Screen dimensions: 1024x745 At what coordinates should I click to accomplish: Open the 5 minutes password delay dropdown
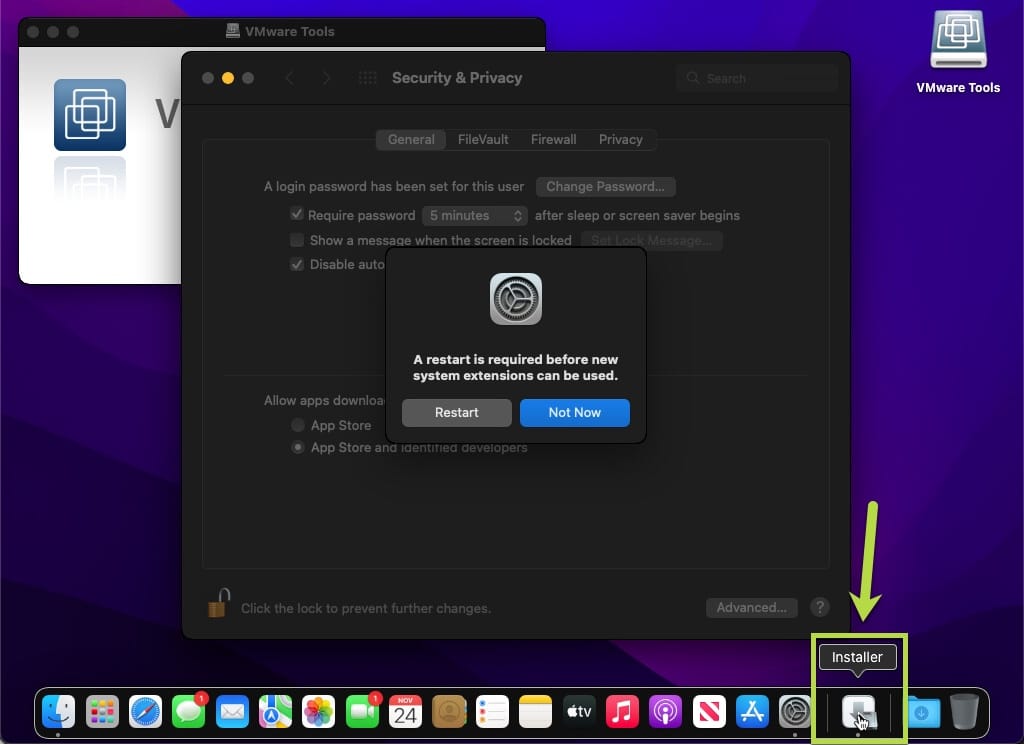[475, 215]
